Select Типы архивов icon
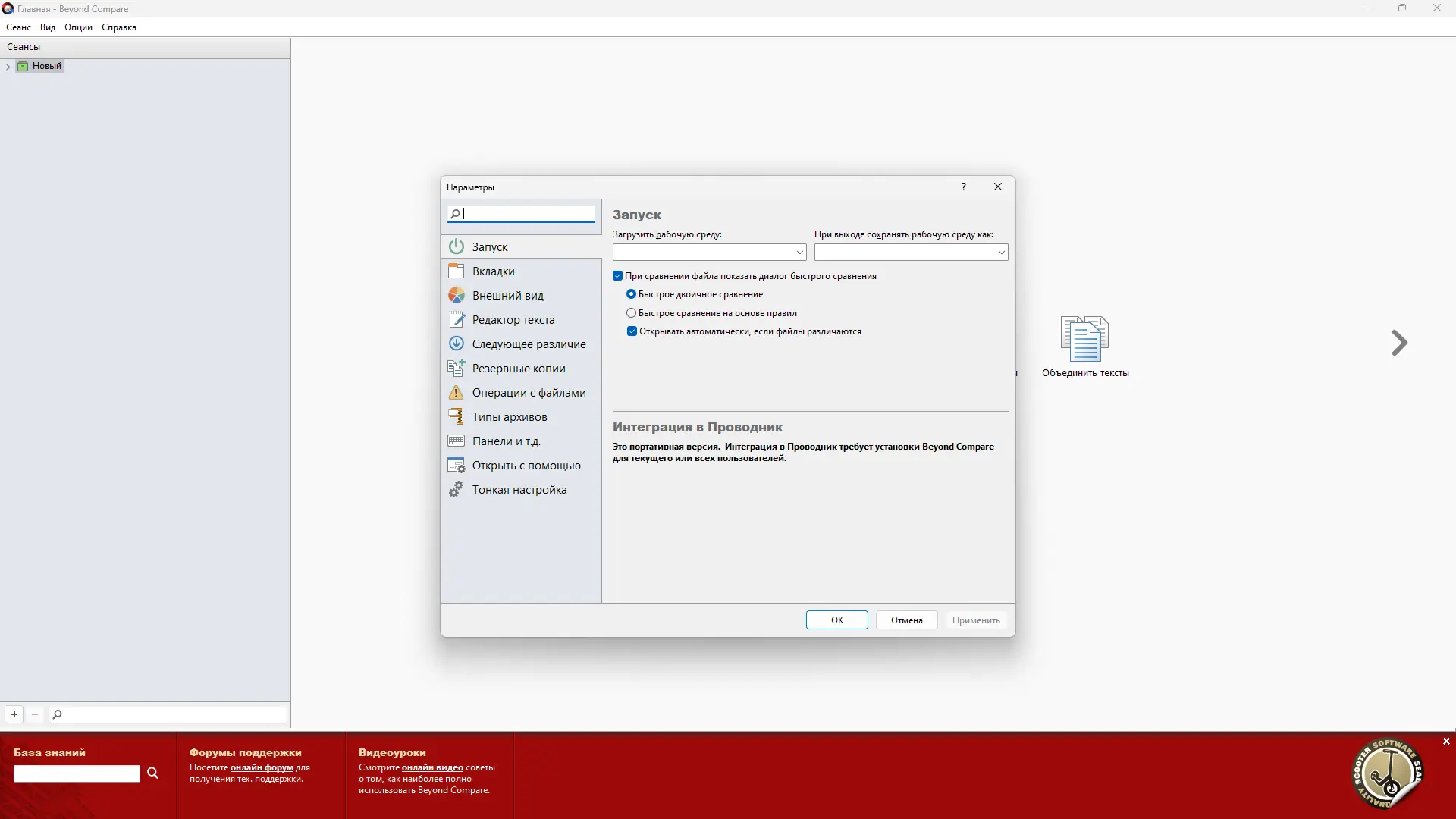1456x819 pixels. 457,416
